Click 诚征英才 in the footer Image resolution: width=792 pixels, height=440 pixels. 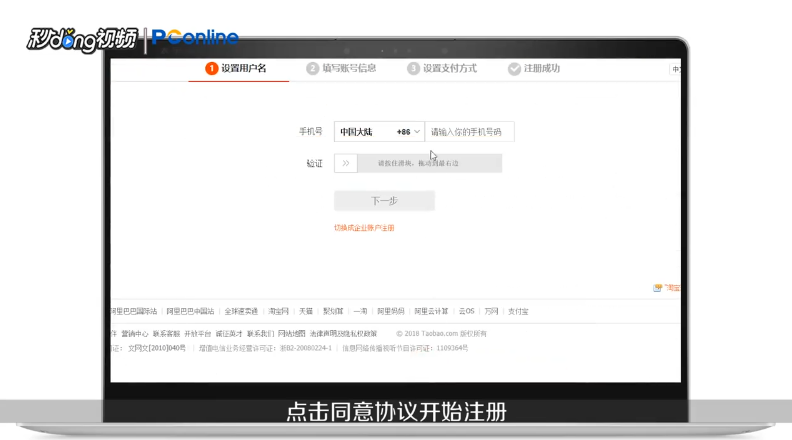pos(229,334)
